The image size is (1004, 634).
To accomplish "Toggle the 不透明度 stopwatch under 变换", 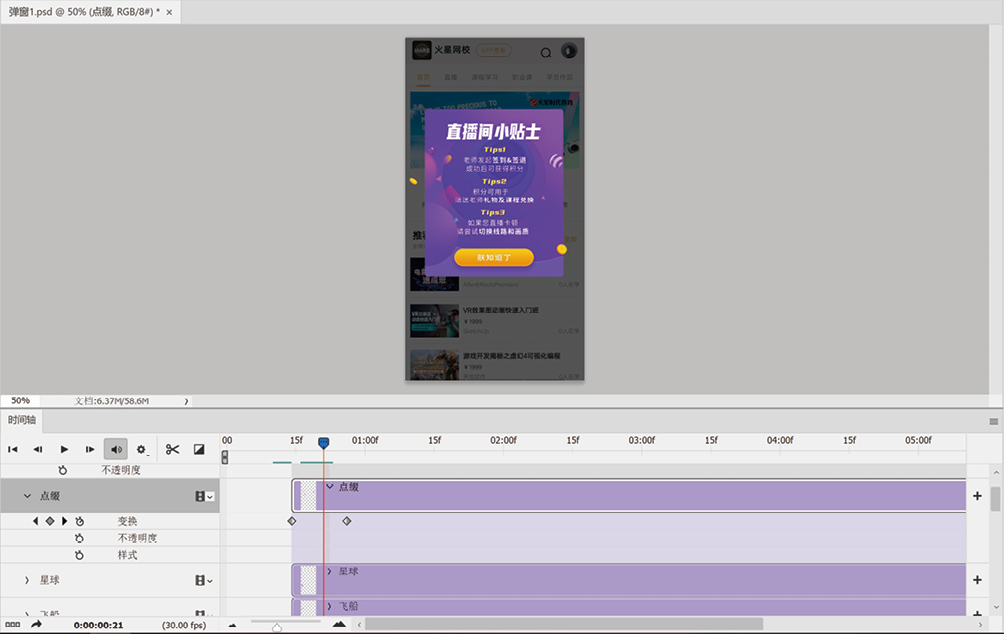I will 79,538.
